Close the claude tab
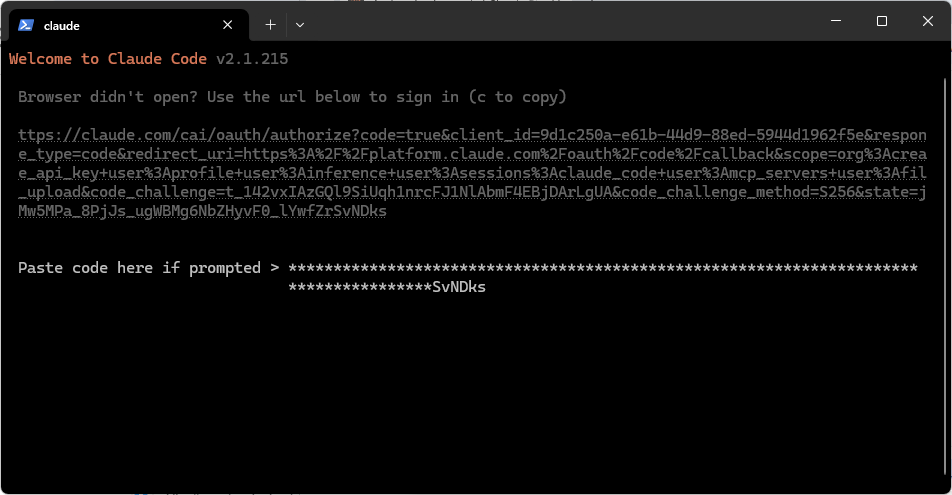 click(228, 25)
